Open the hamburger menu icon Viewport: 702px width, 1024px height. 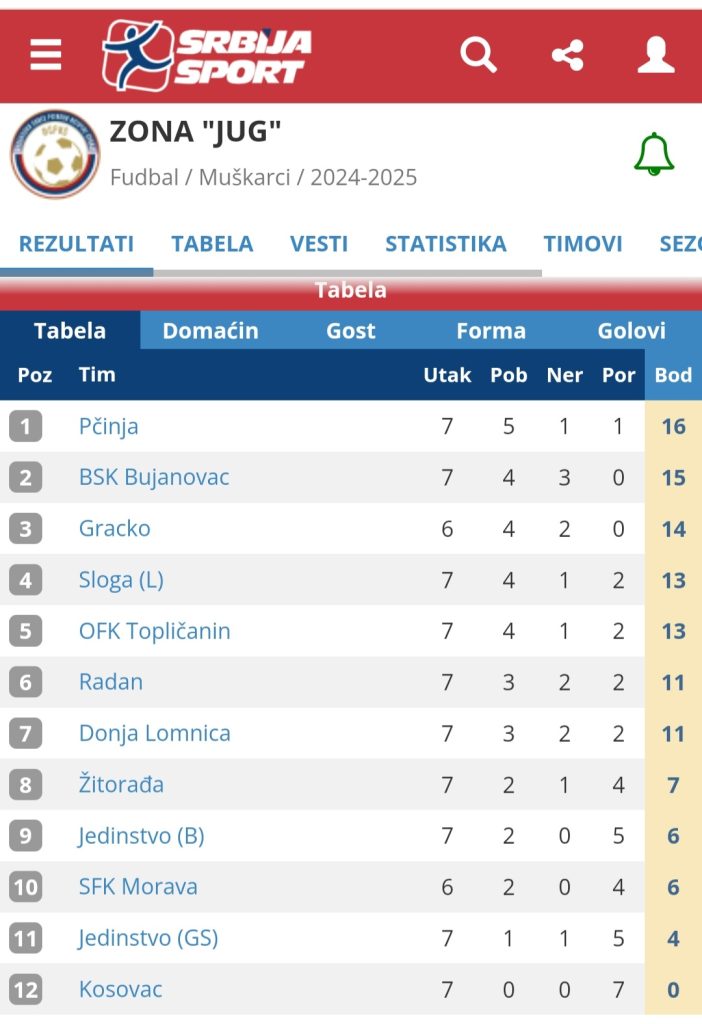(x=46, y=55)
